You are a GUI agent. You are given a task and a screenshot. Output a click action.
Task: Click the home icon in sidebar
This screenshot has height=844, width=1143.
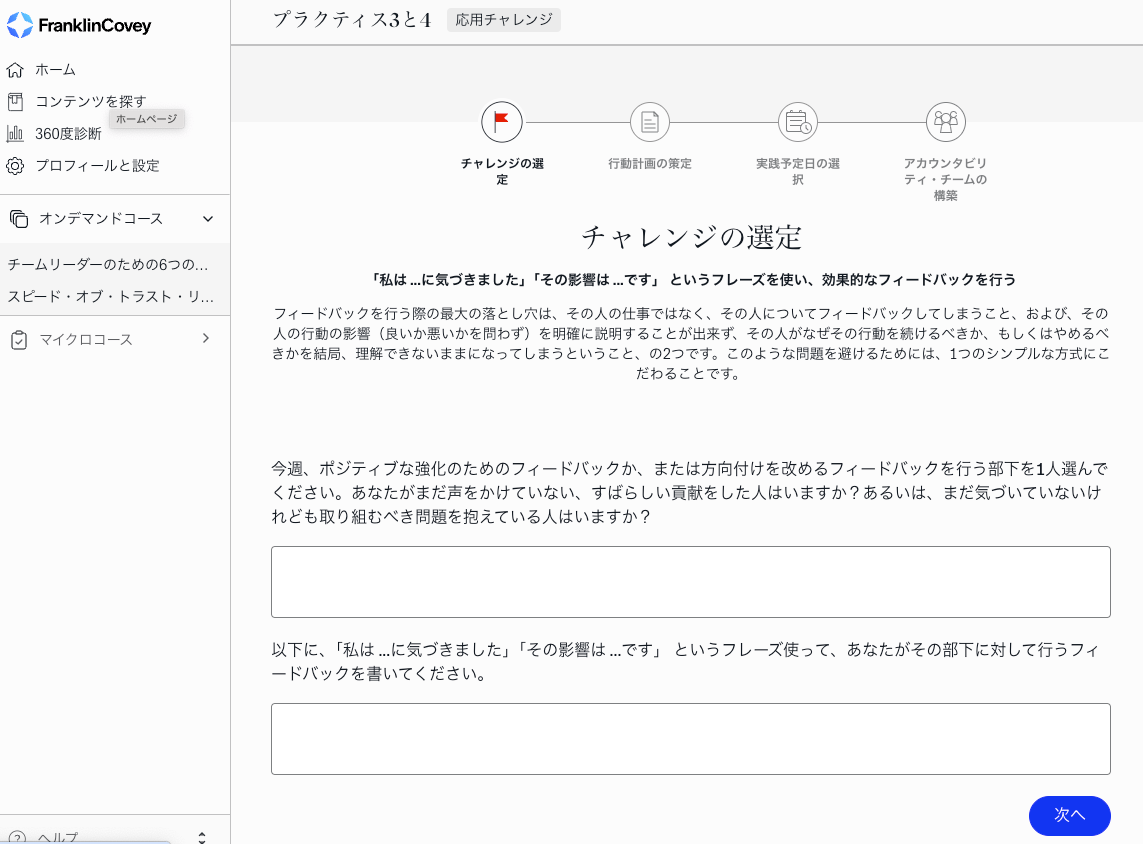click(15, 70)
